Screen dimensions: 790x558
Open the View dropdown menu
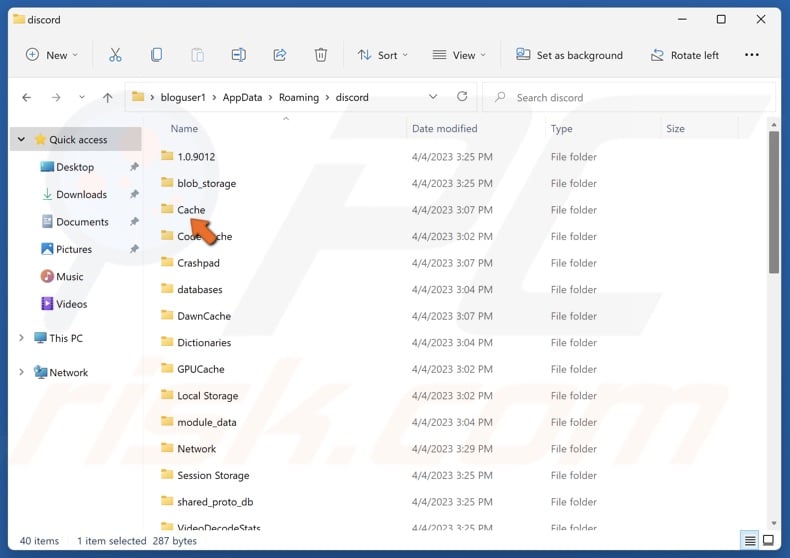[459, 55]
